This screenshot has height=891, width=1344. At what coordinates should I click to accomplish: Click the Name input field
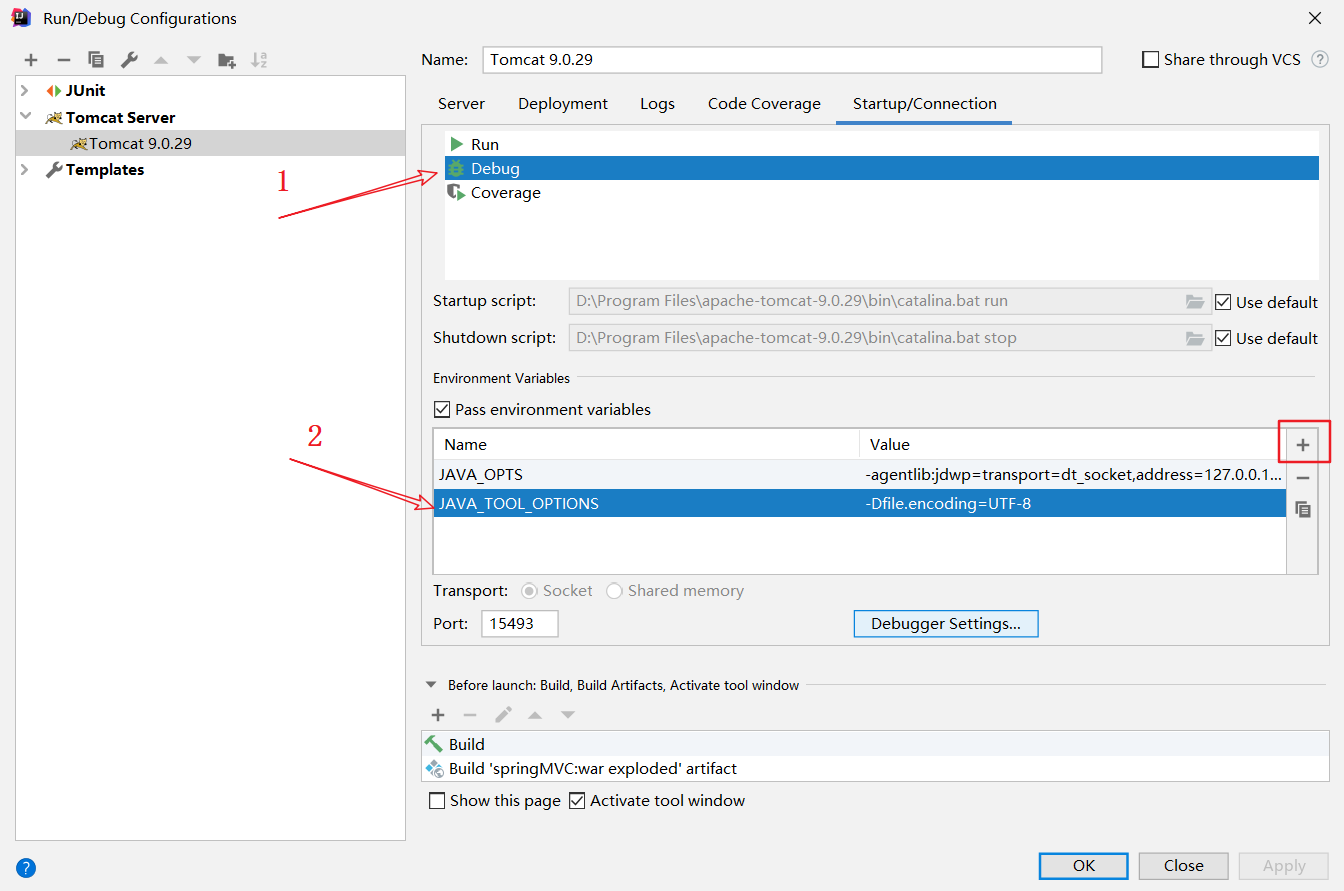[x=792, y=60]
